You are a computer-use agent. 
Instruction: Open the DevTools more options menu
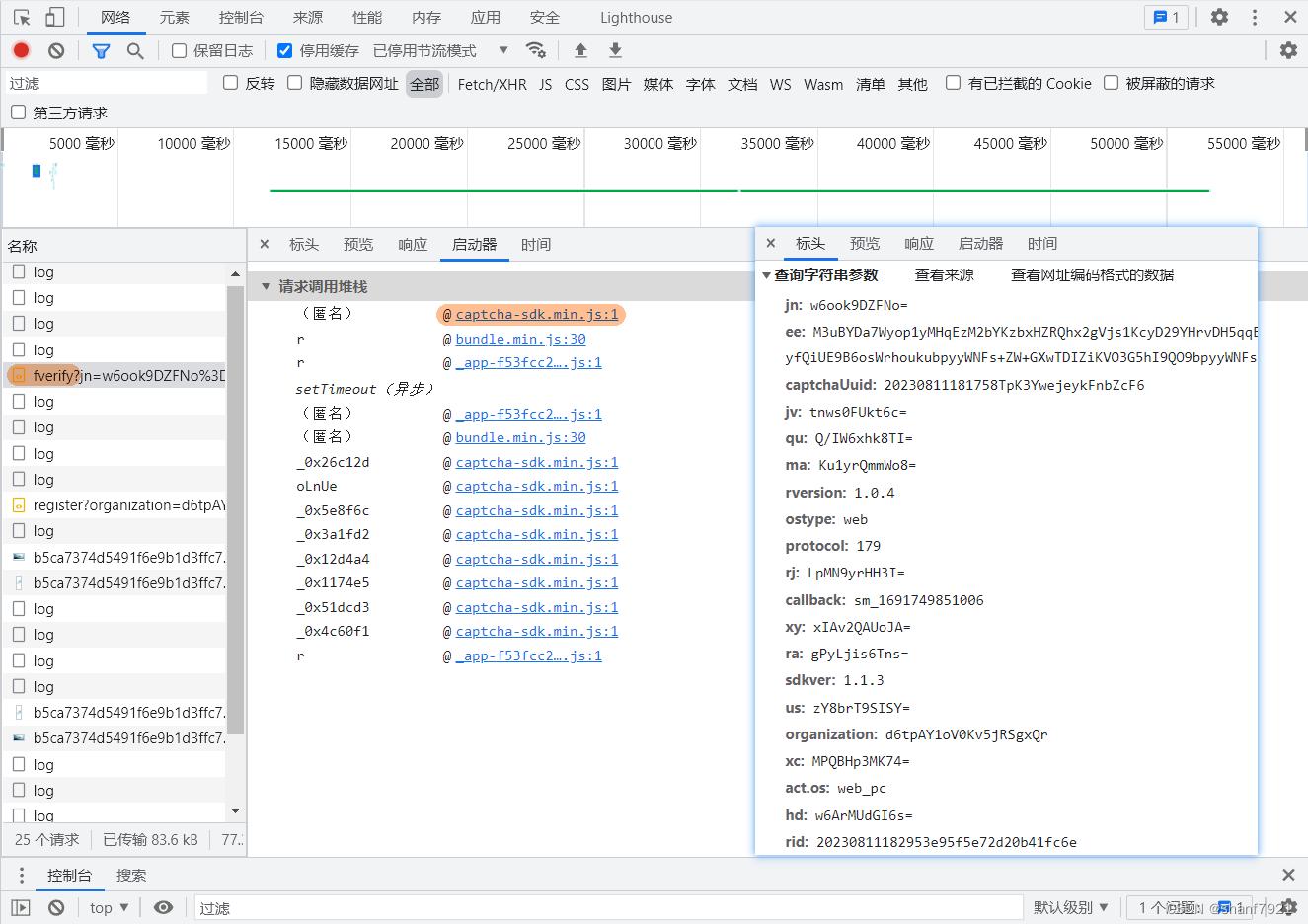(1255, 17)
